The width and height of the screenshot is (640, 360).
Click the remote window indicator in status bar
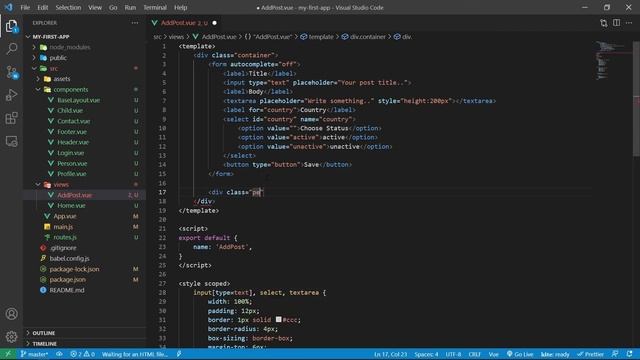[x=8, y=354]
